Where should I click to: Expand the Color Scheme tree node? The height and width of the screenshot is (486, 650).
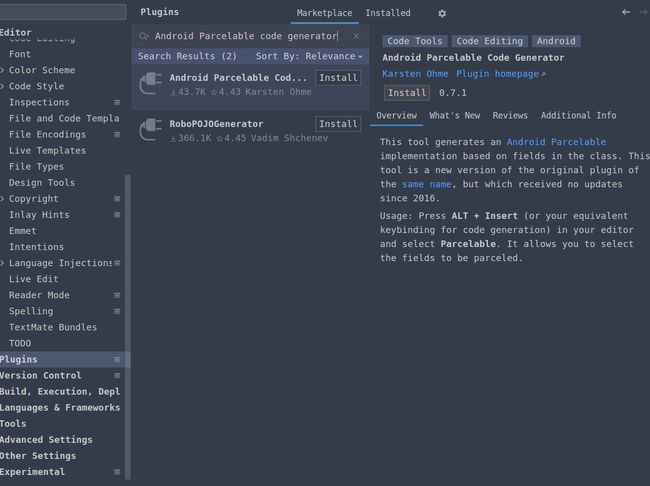(2, 70)
